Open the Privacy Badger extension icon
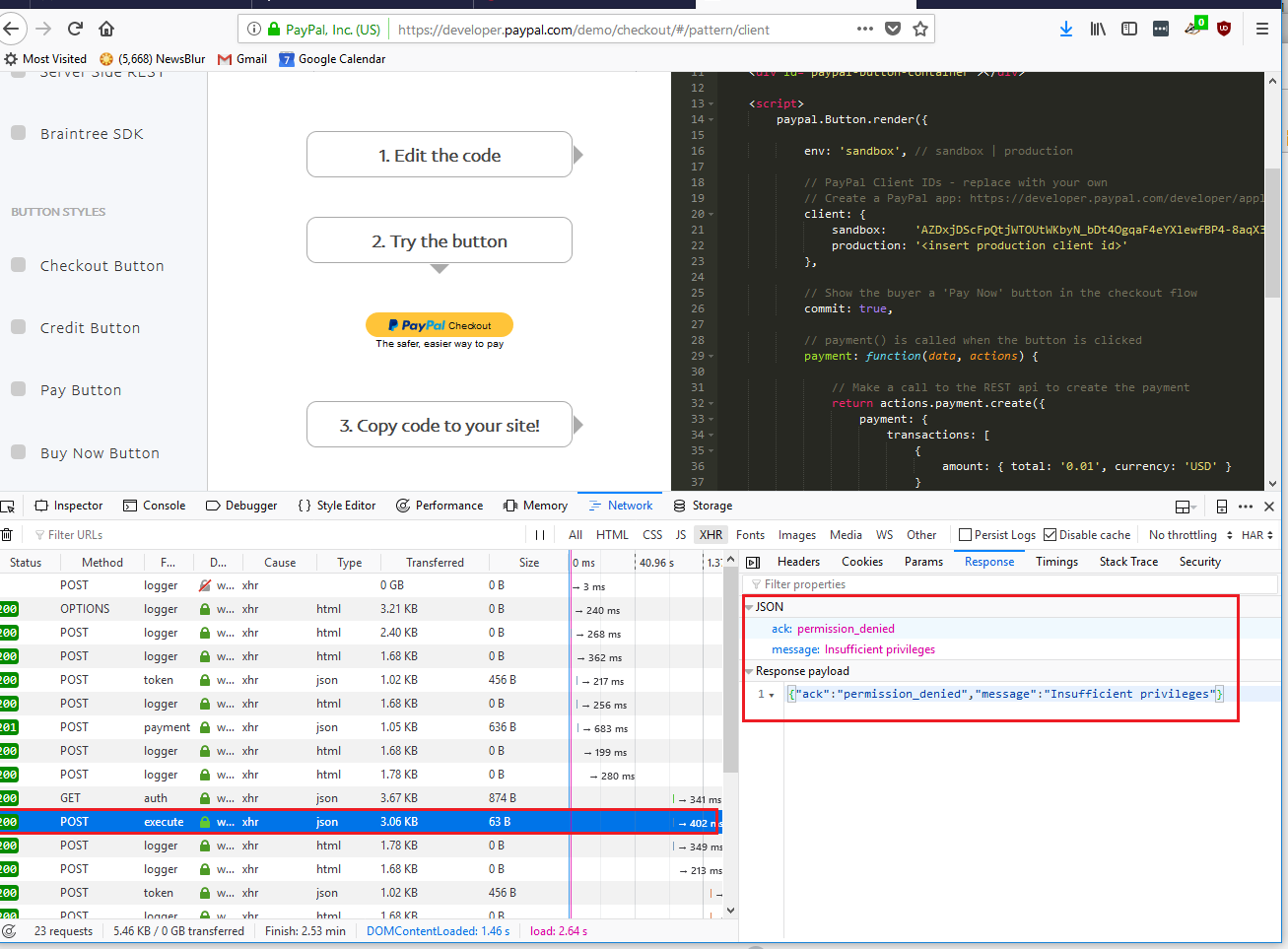This screenshot has height=949, width=1288. pyautogui.click(x=1194, y=27)
